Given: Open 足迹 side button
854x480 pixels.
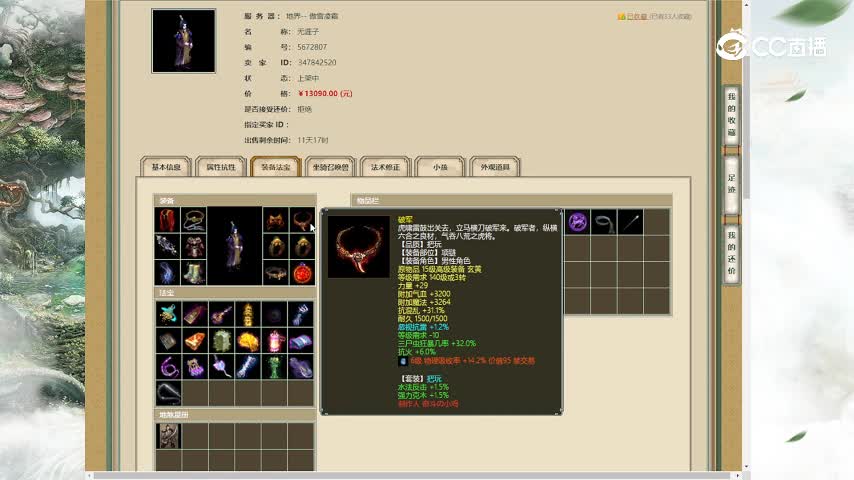Looking at the screenshot, I should 731,184.
